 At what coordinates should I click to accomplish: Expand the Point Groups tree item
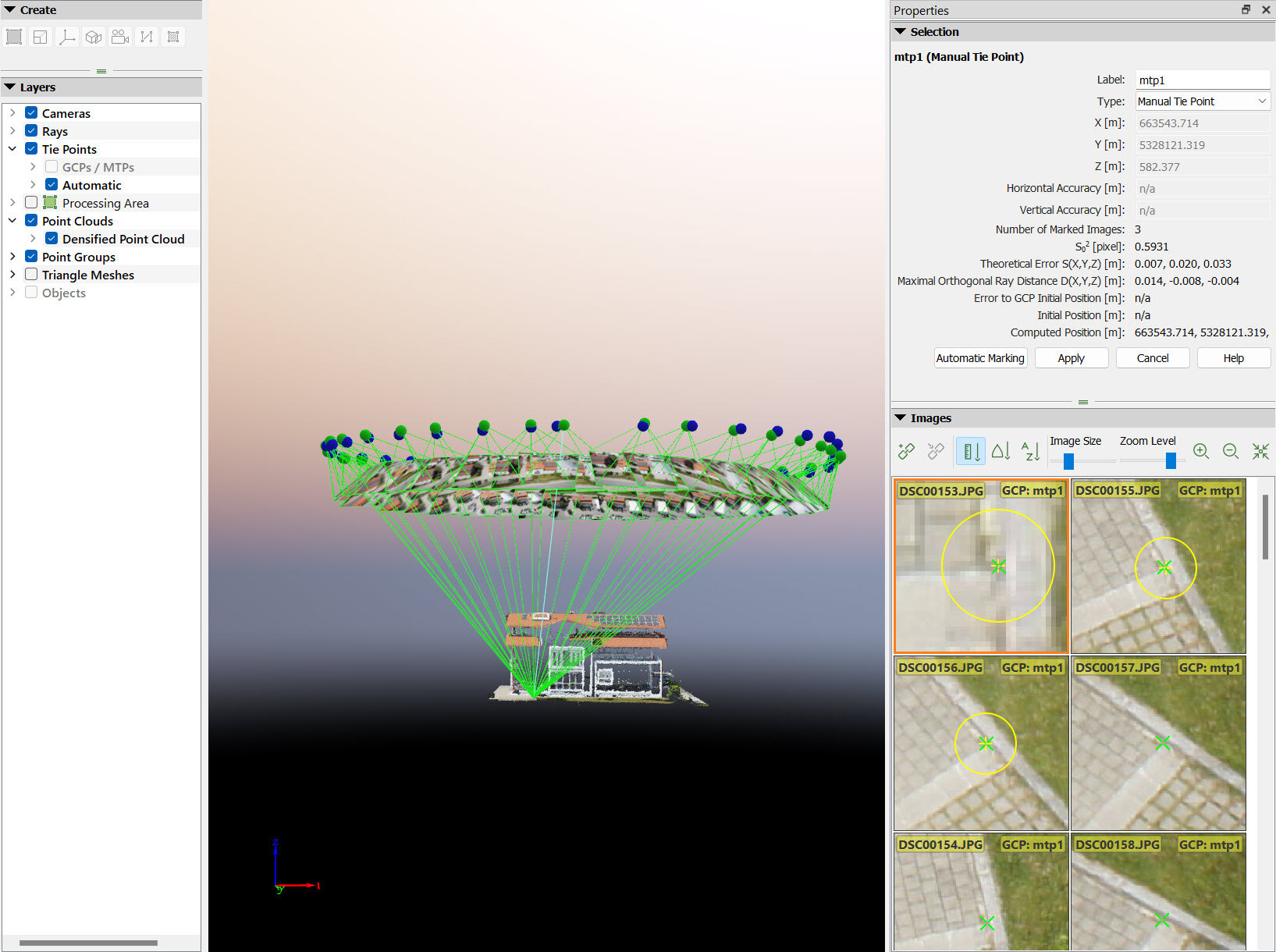click(x=12, y=256)
